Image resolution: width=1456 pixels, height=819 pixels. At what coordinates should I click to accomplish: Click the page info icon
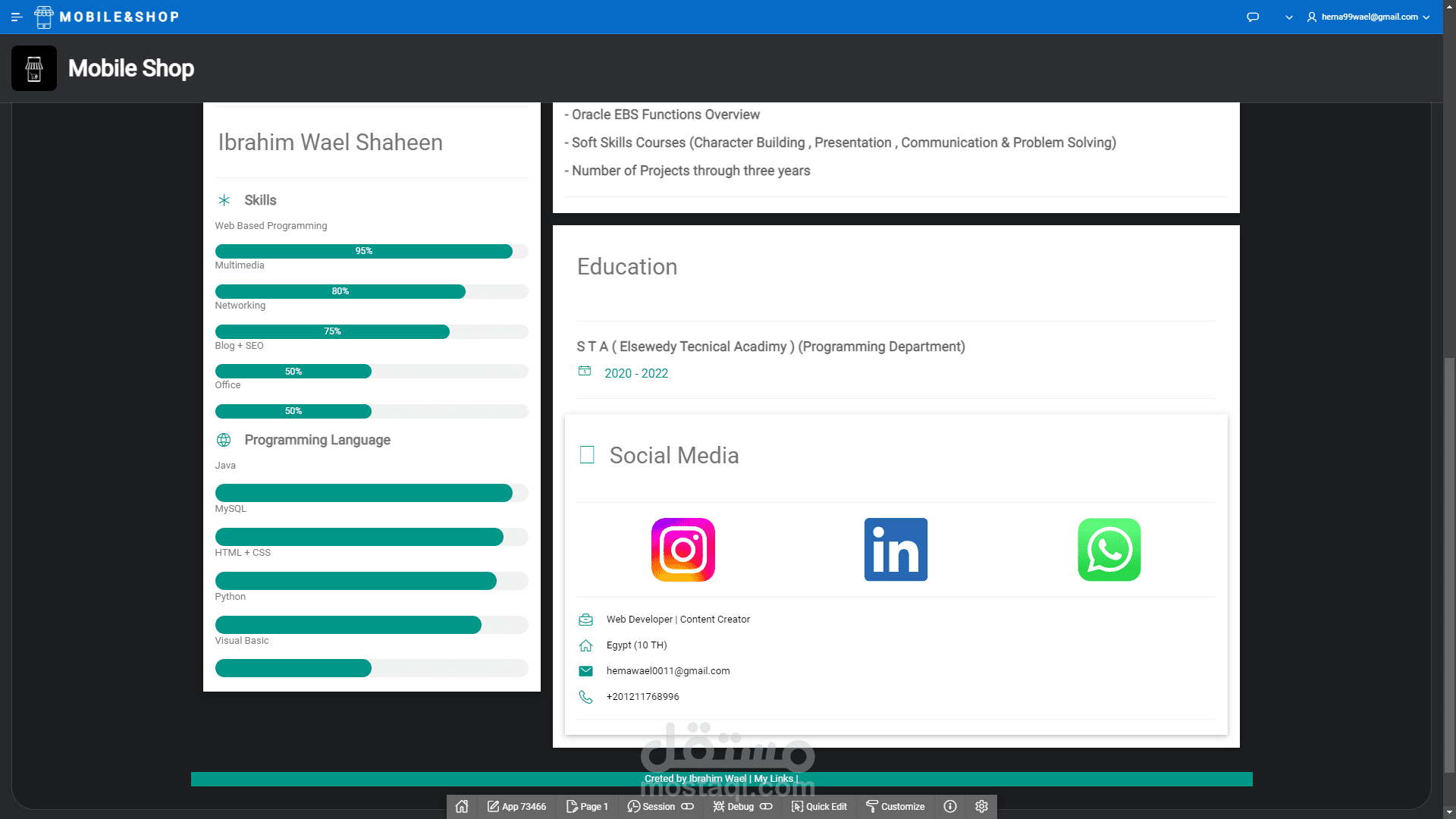949,806
